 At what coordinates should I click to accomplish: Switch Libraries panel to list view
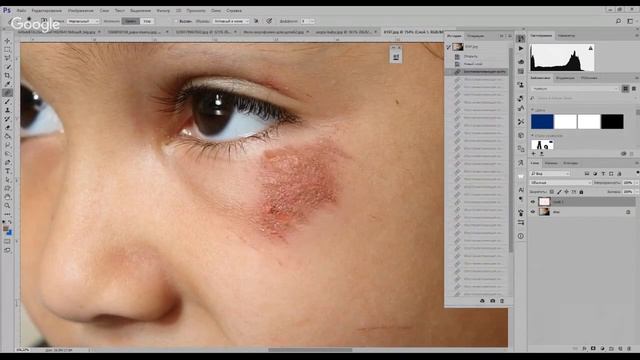point(633,89)
